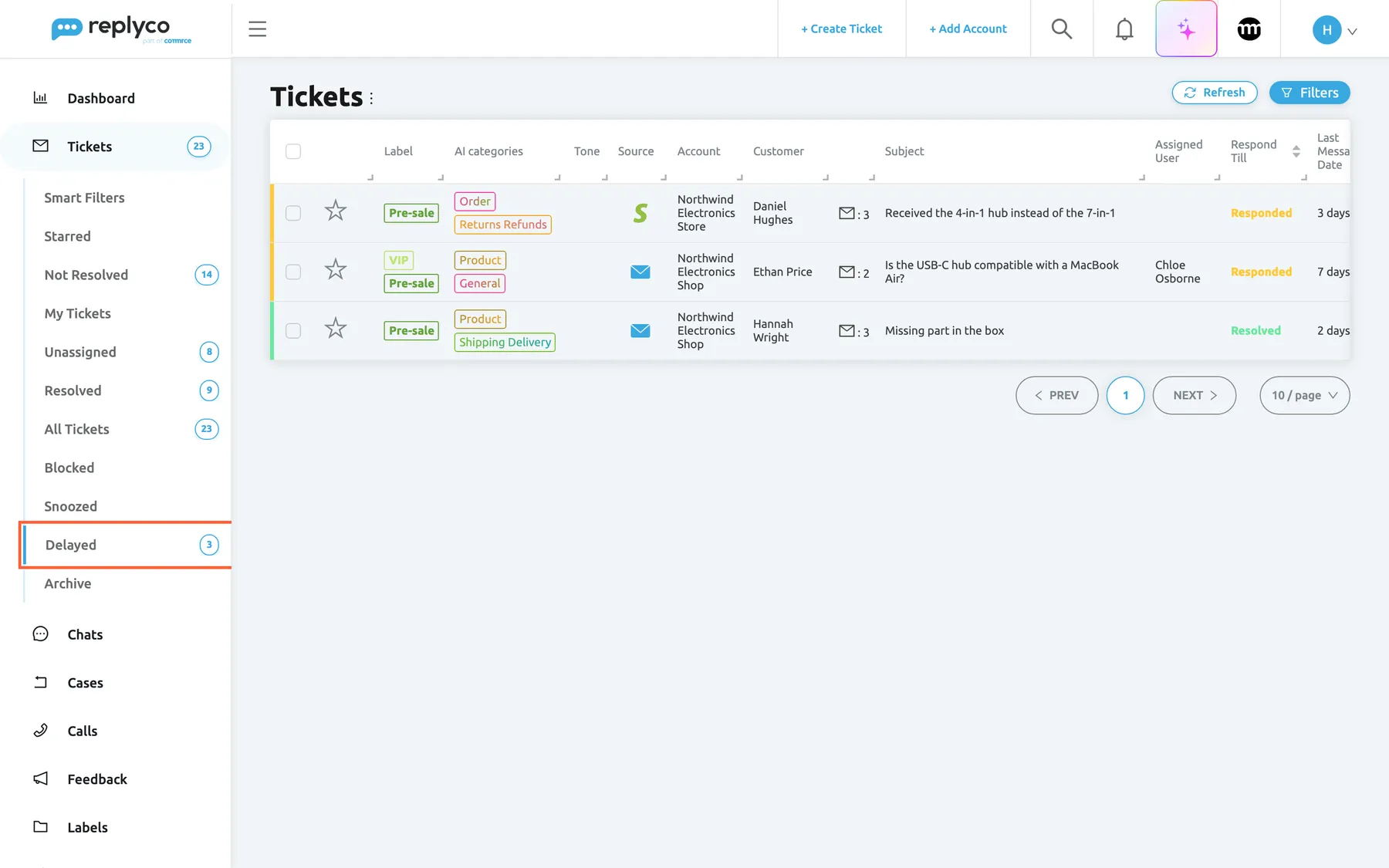Star the Daniel Hughes ticket
The height and width of the screenshot is (868, 1389).
(x=336, y=211)
